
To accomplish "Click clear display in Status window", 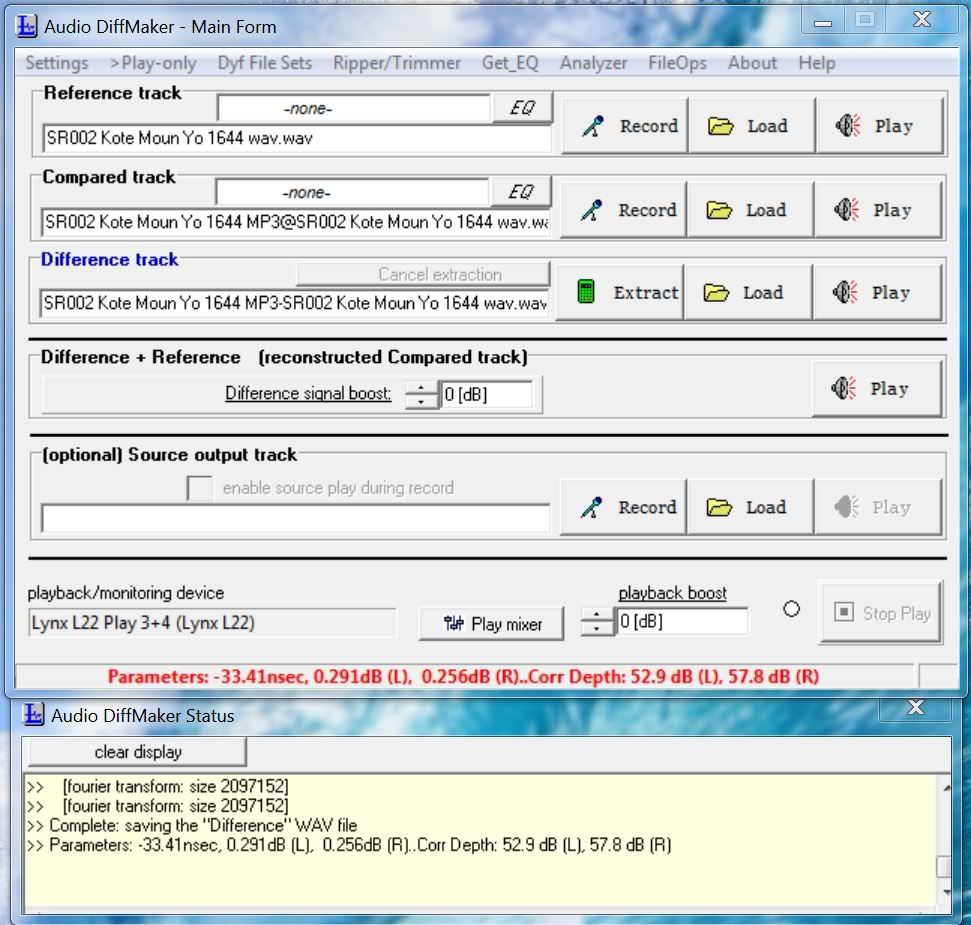I will [x=137, y=752].
